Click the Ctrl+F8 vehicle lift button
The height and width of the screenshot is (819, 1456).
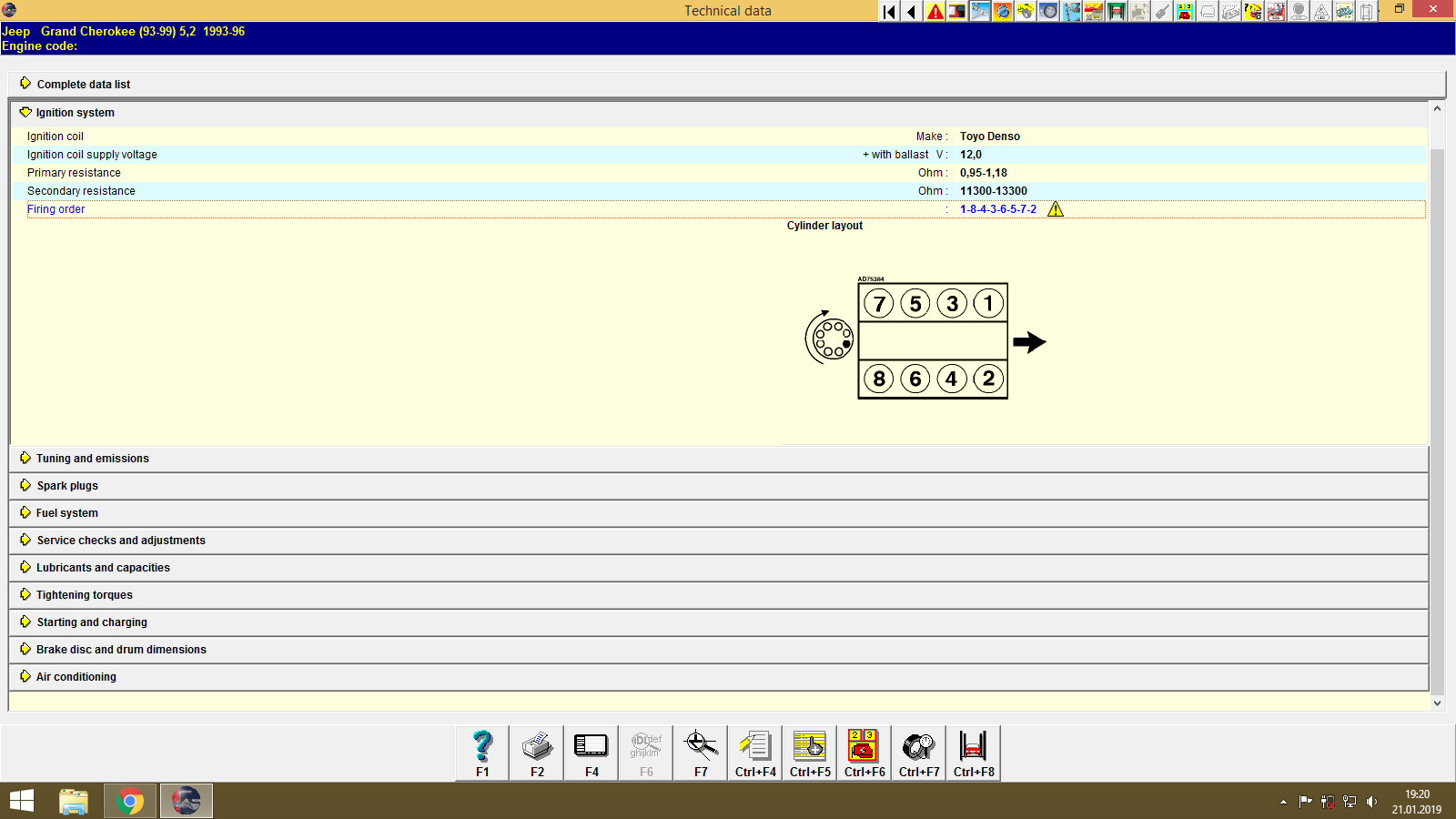[x=974, y=753]
